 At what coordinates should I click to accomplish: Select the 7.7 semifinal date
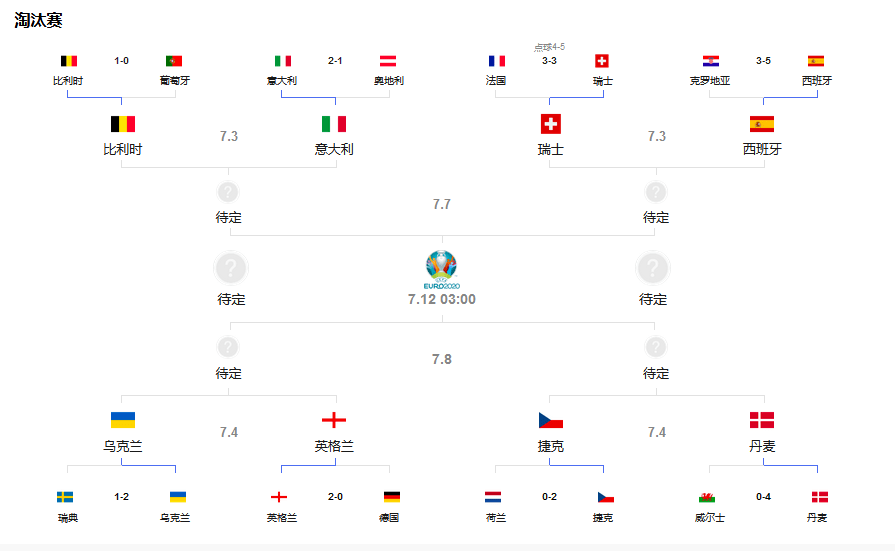[x=442, y=204]
